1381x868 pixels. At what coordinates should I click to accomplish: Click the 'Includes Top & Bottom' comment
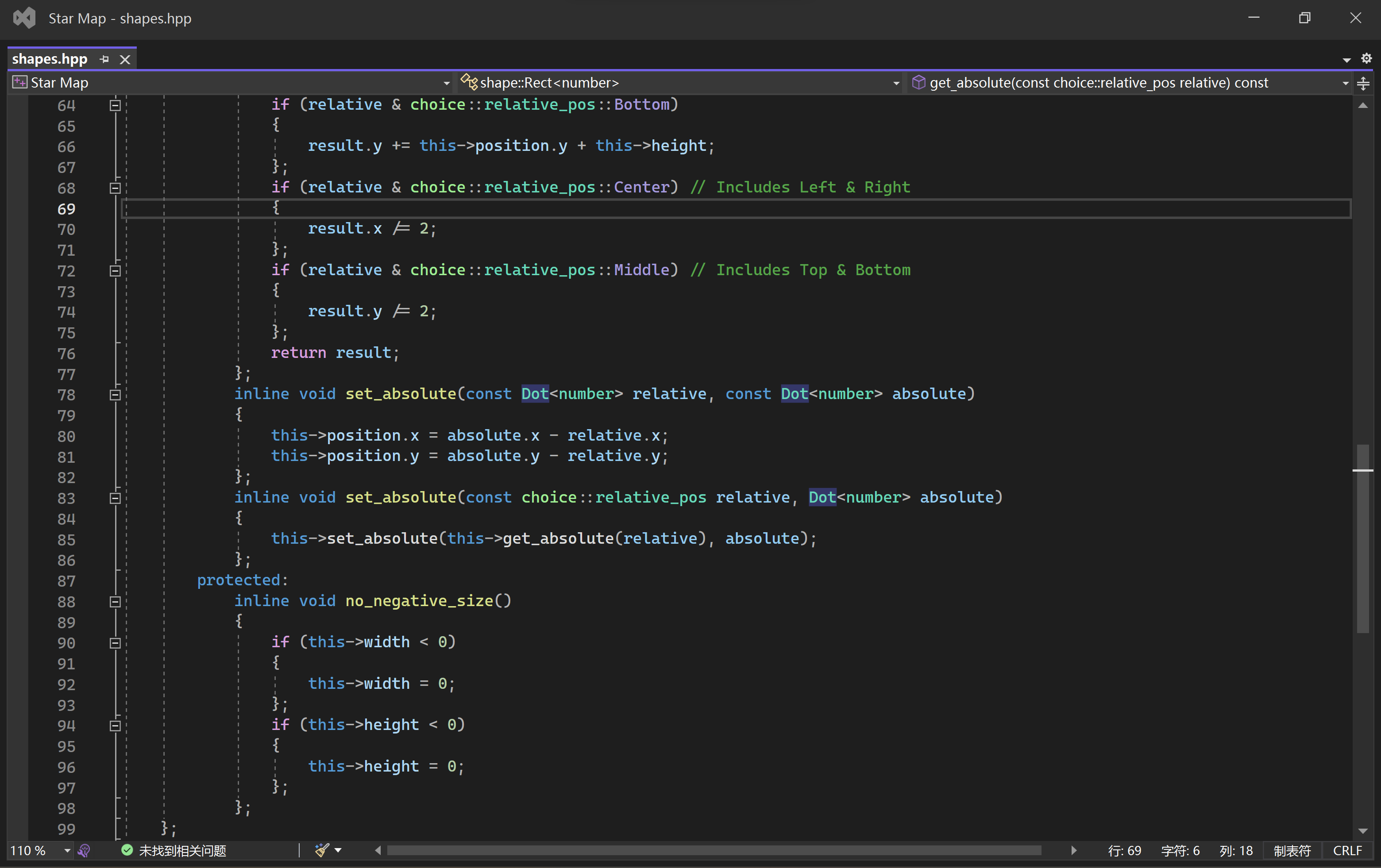click(x=801, y=269)
